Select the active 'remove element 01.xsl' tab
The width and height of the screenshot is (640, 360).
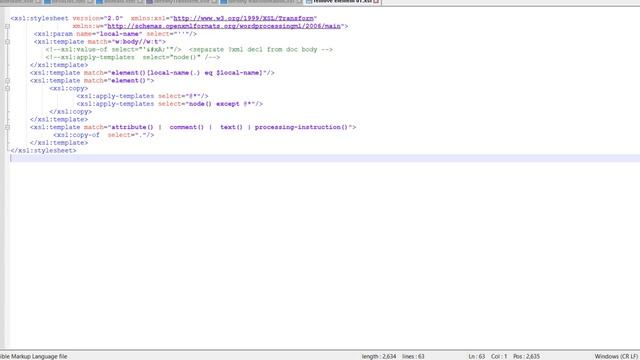[x=343, y=2]
